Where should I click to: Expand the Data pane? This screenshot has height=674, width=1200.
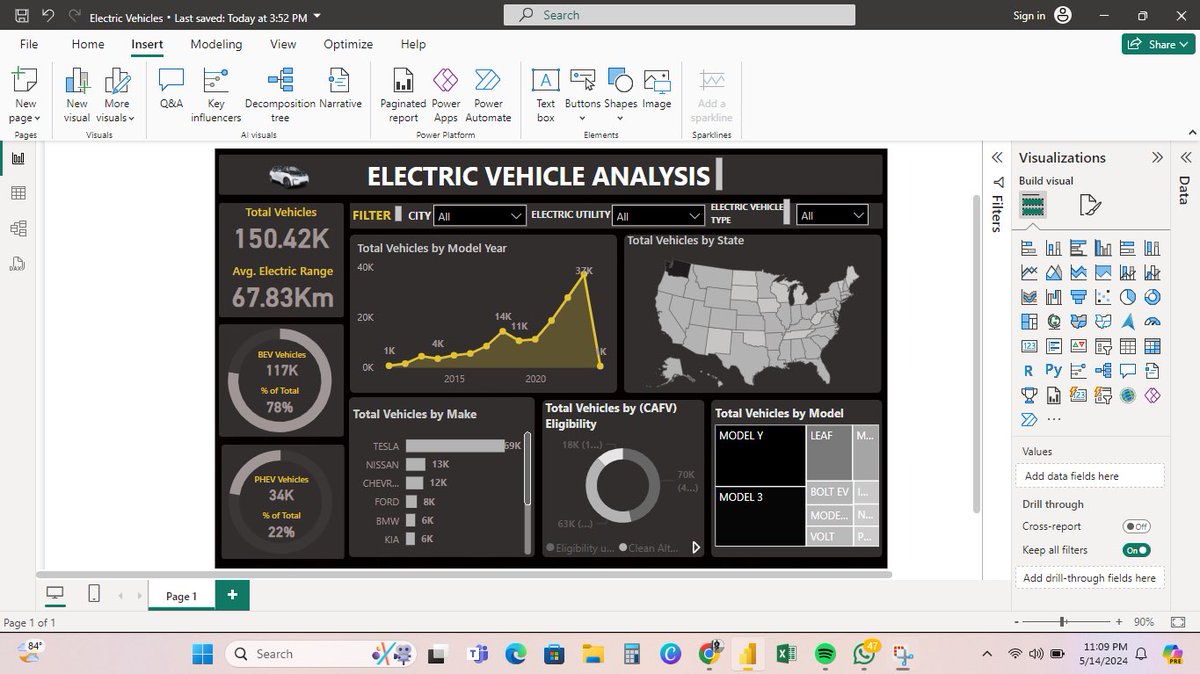tap(1185, 158)
